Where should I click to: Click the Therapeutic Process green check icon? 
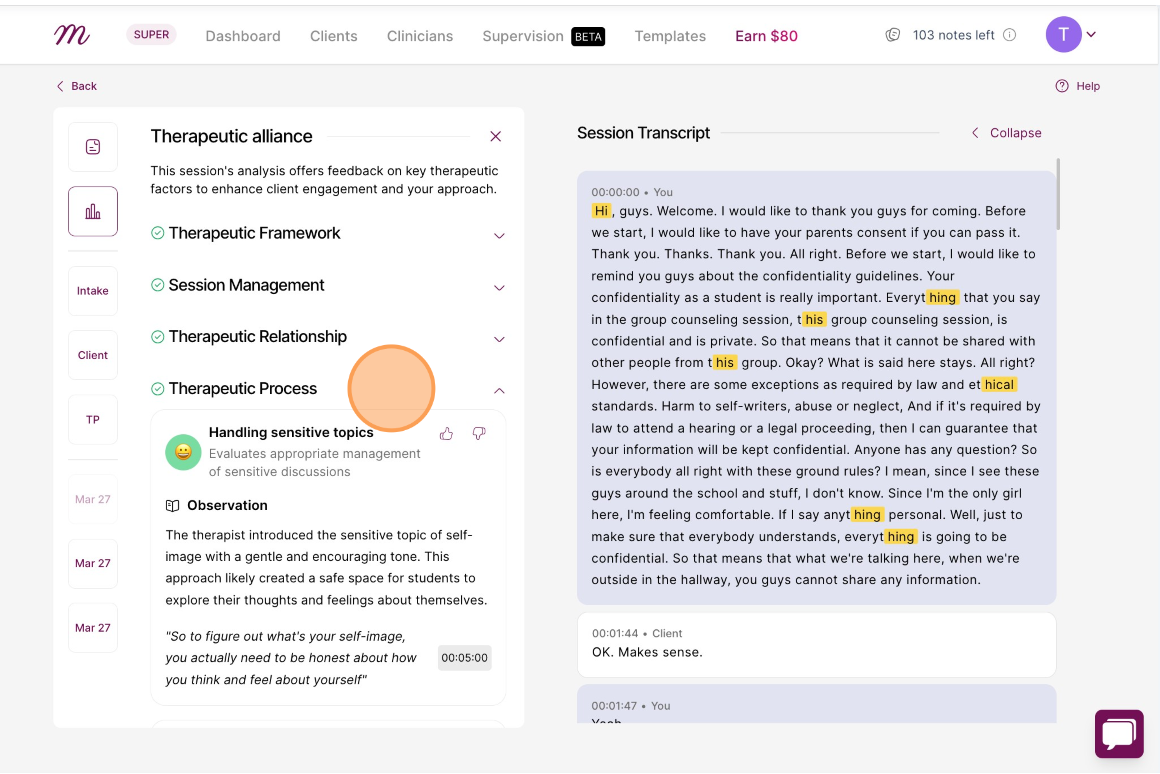tap(158, 388)
